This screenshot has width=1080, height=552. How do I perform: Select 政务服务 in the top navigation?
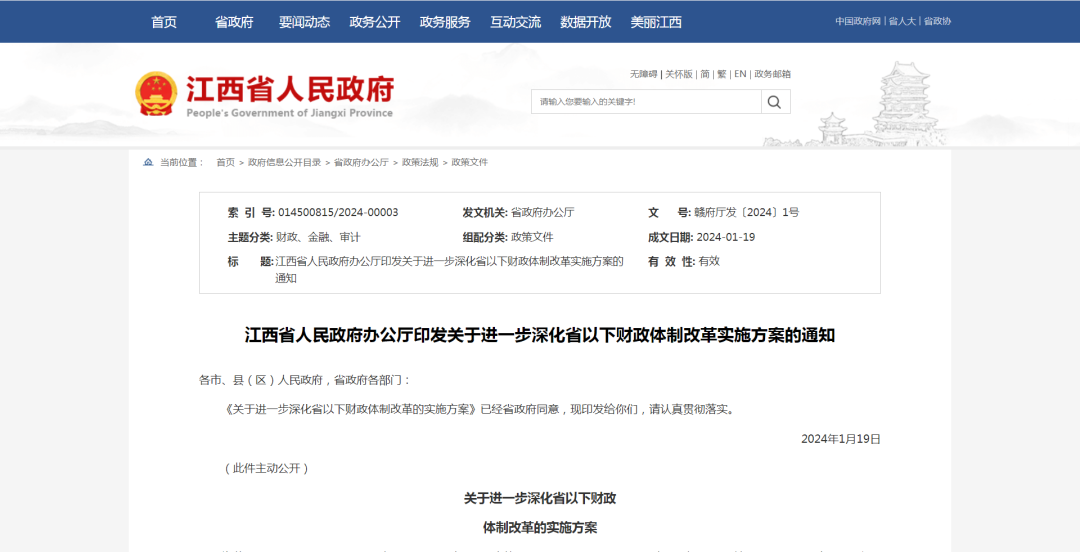pos(445,22)
